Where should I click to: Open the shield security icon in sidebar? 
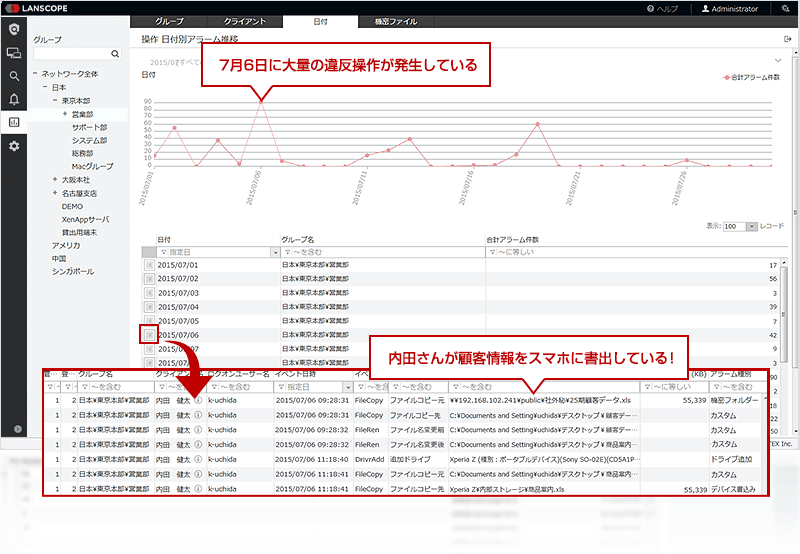(x=14, y=29)
